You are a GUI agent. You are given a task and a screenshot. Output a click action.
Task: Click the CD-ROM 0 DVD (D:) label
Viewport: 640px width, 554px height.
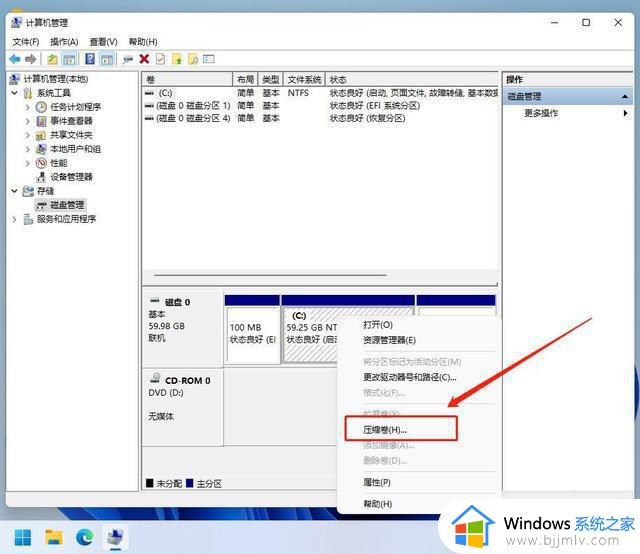[182, 407]
